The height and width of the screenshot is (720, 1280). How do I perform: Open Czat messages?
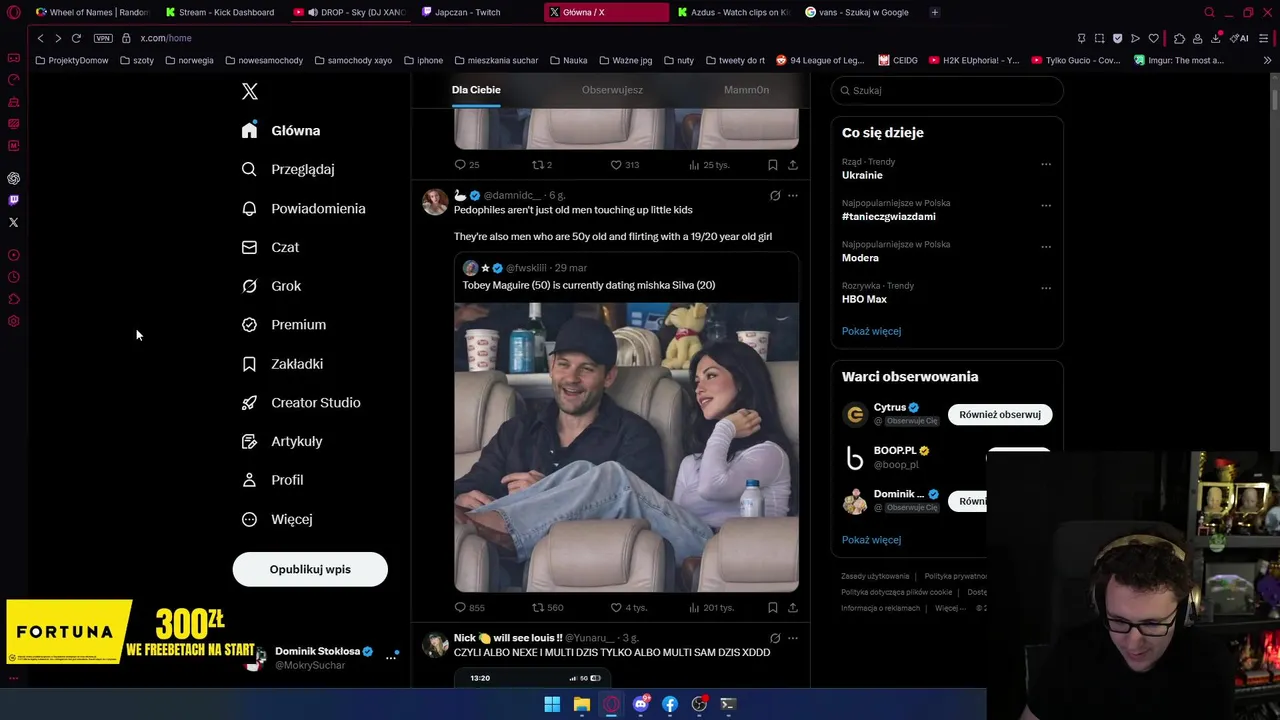click(x=270, y=247)
